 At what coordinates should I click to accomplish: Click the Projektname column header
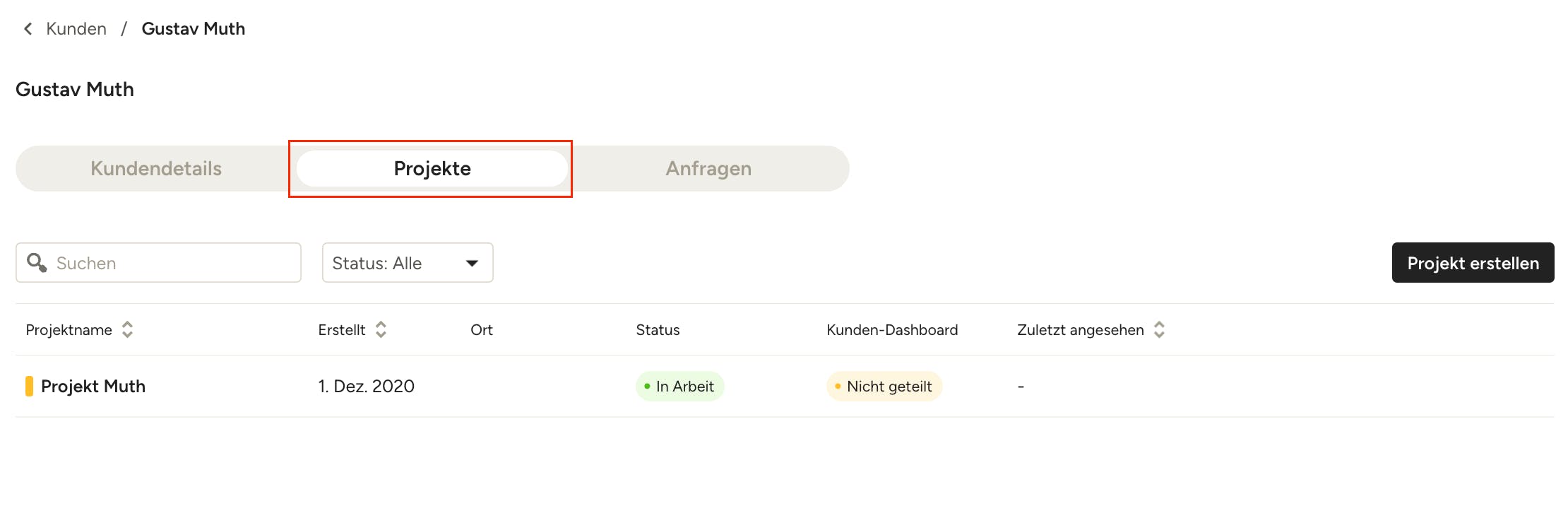coord(69,329)
